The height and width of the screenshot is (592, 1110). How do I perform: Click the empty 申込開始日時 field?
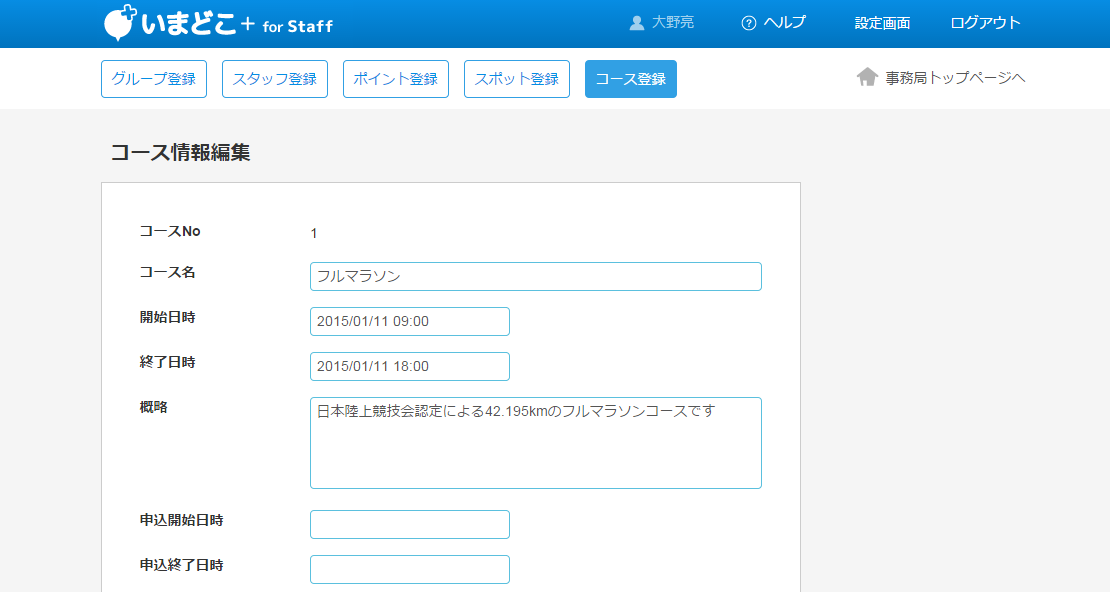410,524
